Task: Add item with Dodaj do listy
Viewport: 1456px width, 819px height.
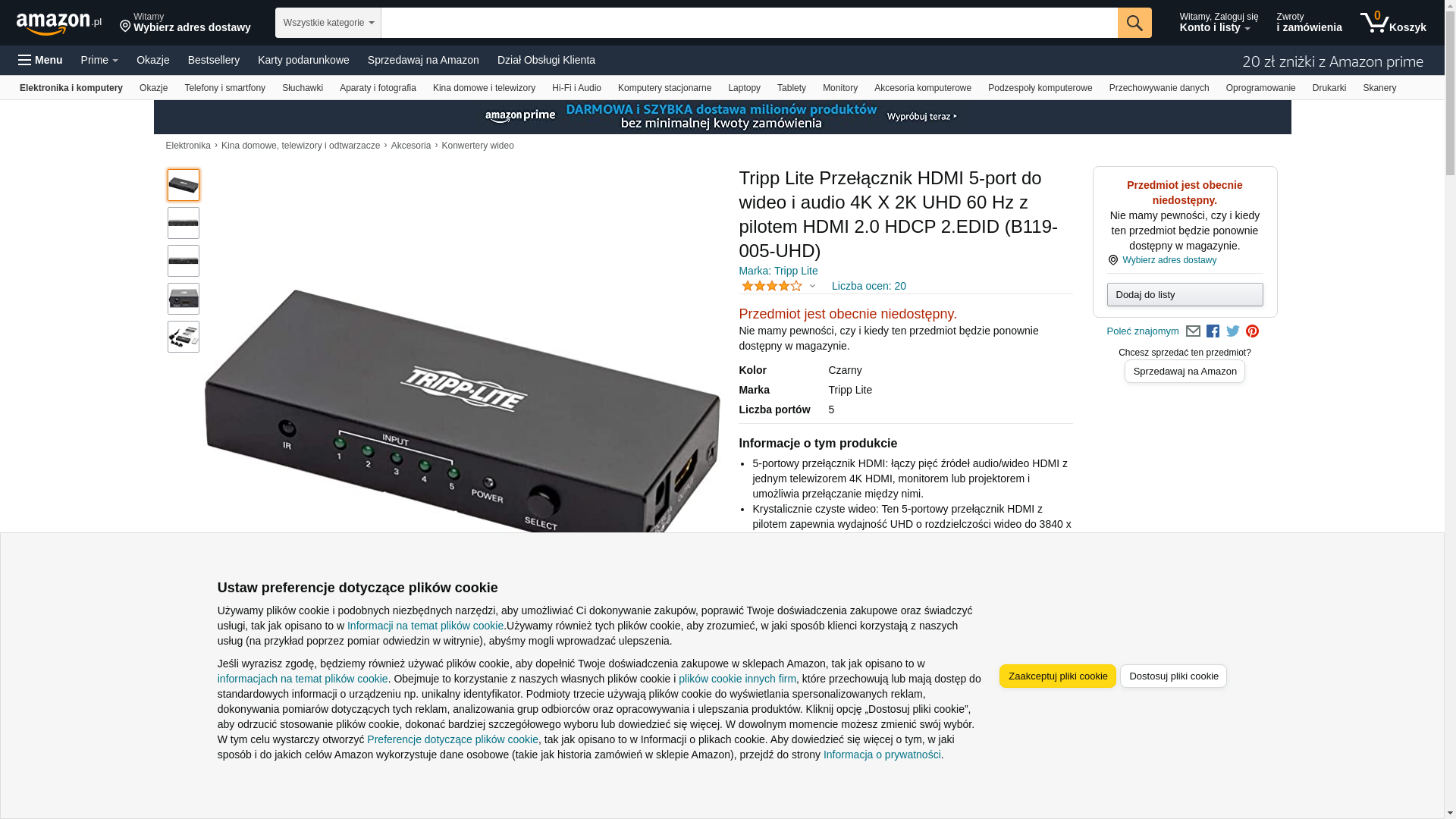Action: click(x=1185, y=295)
